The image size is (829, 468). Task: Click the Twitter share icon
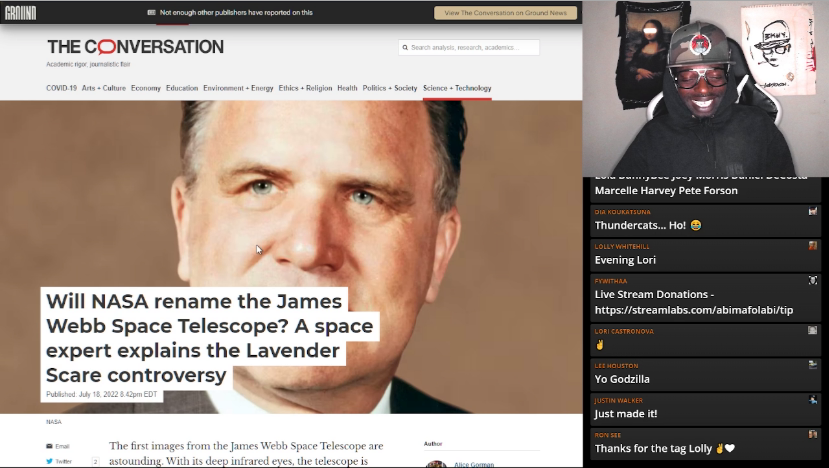50,461
